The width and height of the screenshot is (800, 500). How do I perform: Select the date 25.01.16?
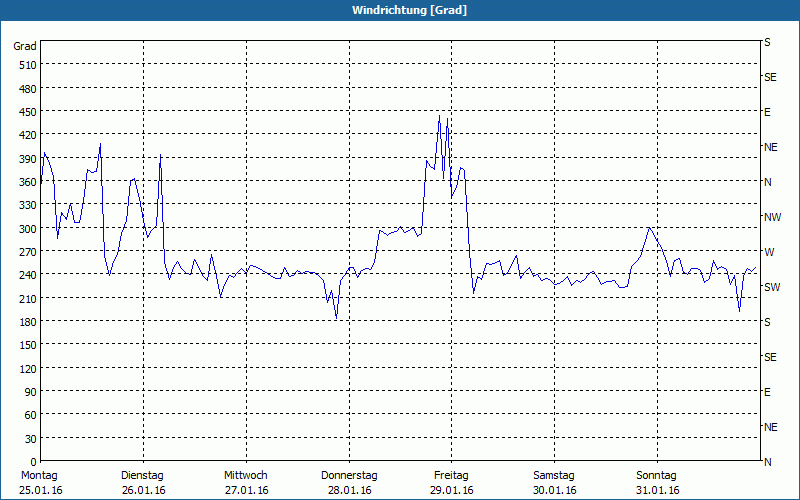41,490
